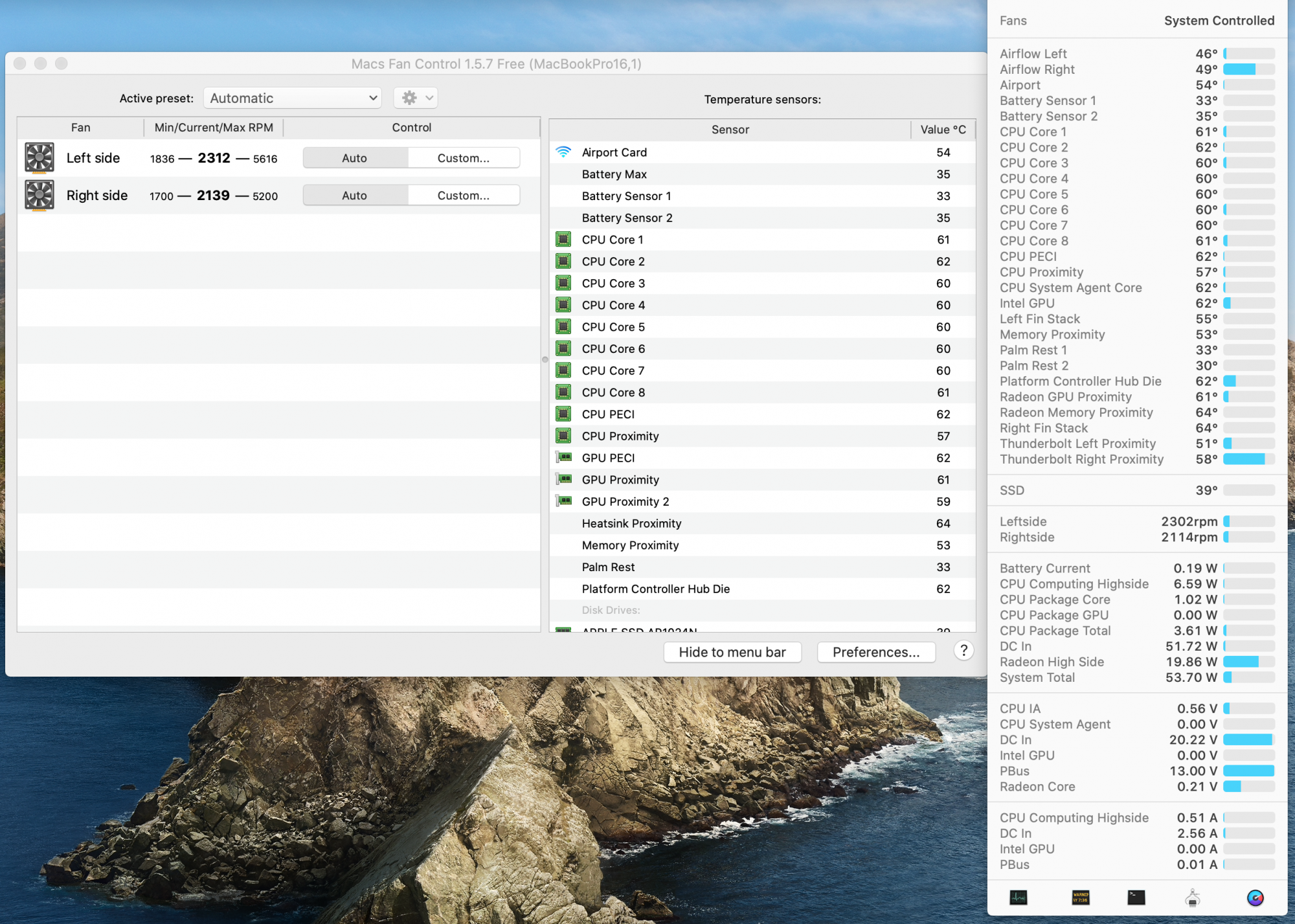The width and height of the screenshot is (1295, 924).
Task: Click the Left Fin Stack 55° row
Action: point(1137,319)
